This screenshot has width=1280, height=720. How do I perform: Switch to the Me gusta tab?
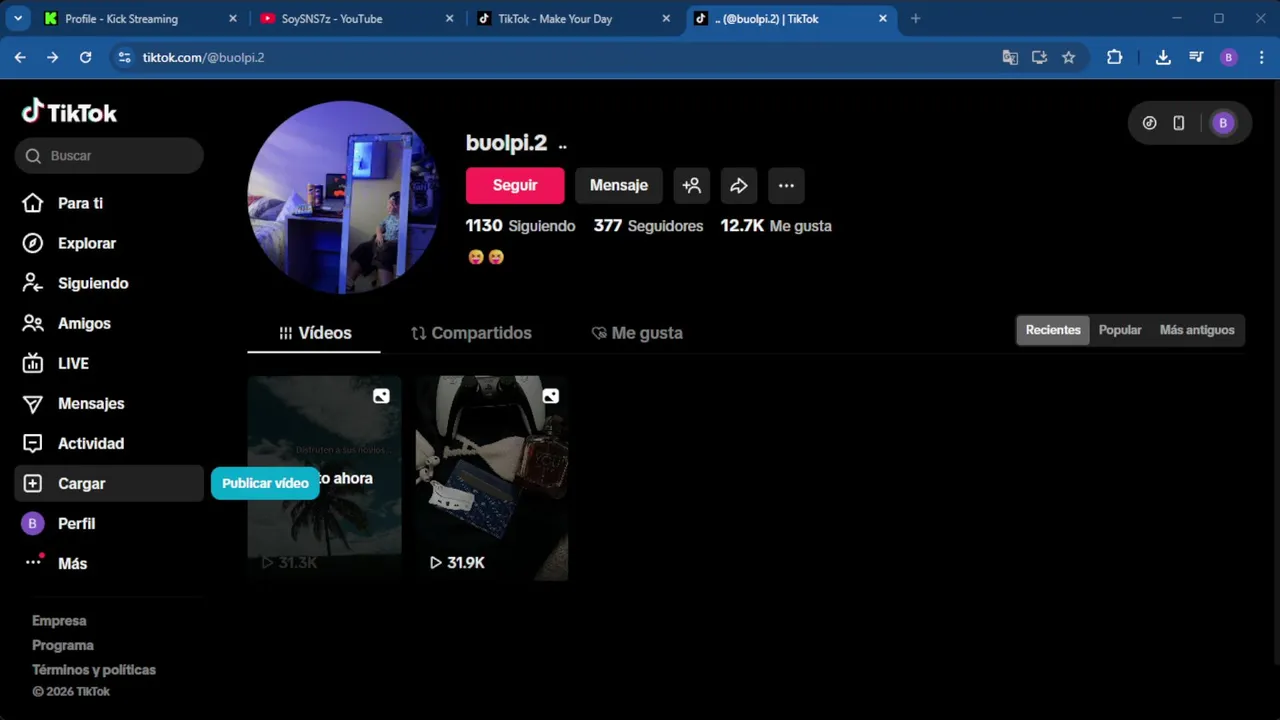[637, 333]
